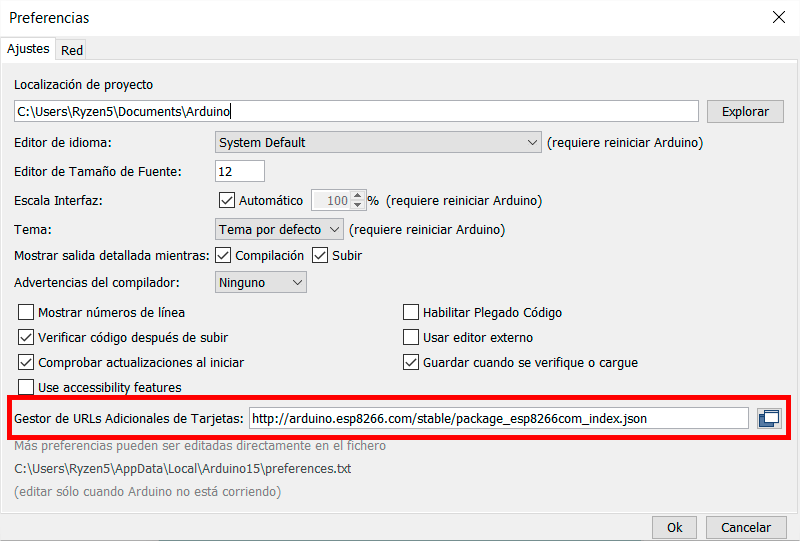Screen dimensions: 800x541
Task: Click the Cancelar button
Action: [x=745, y=527]
